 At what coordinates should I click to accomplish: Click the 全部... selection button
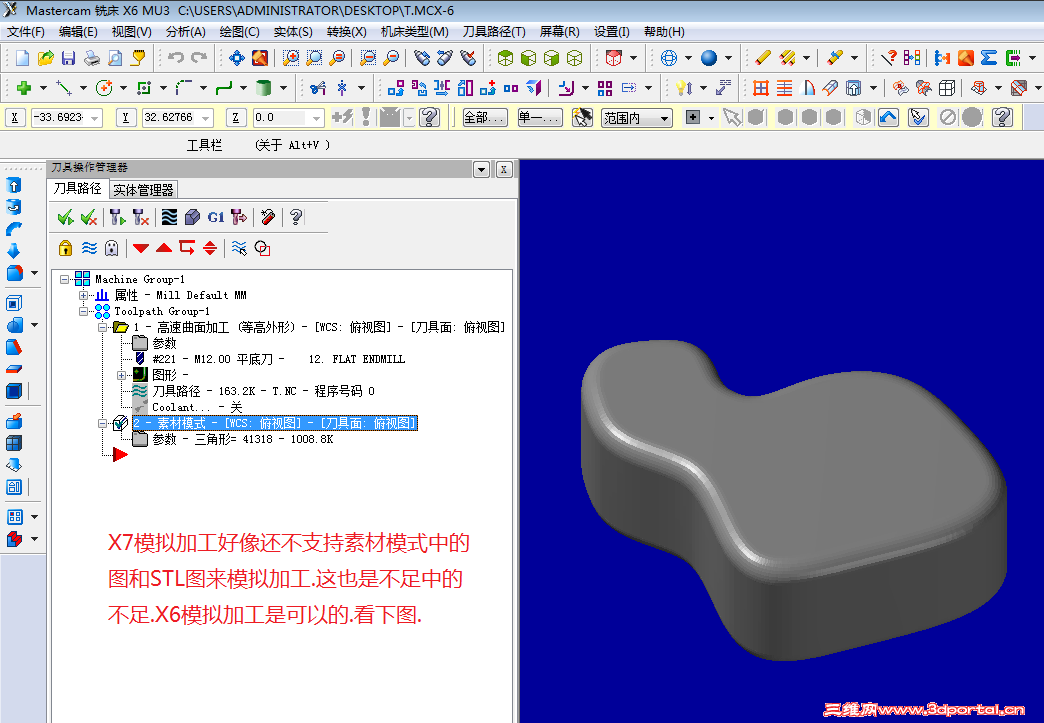[x=485, y=118]
